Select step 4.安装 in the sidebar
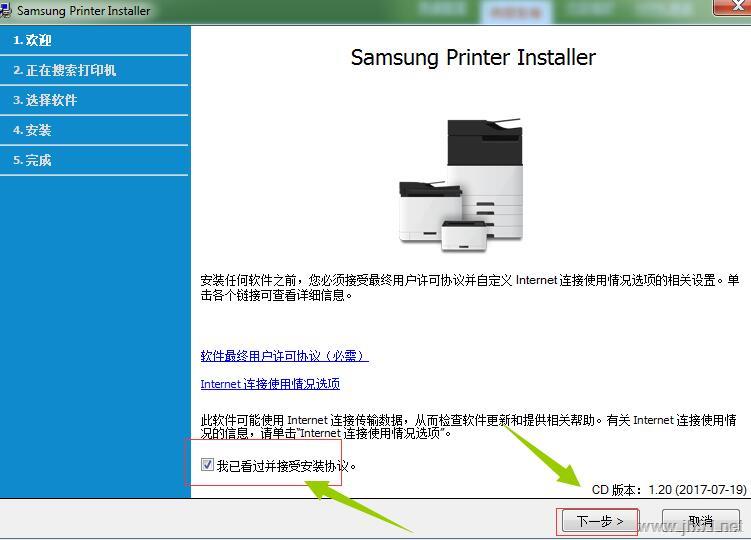This screenshot has width=751, height=540. 94,130
